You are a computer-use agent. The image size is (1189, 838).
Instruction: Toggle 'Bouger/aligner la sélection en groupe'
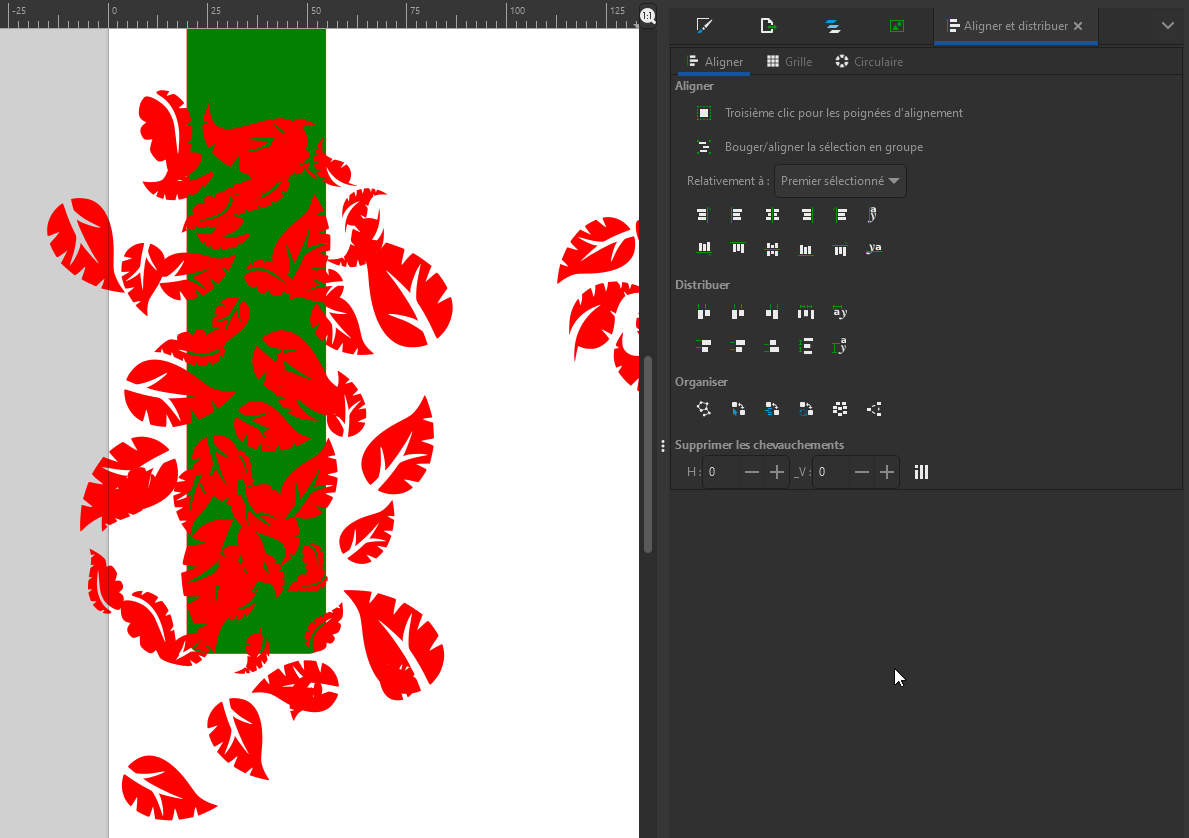[704, 147]
